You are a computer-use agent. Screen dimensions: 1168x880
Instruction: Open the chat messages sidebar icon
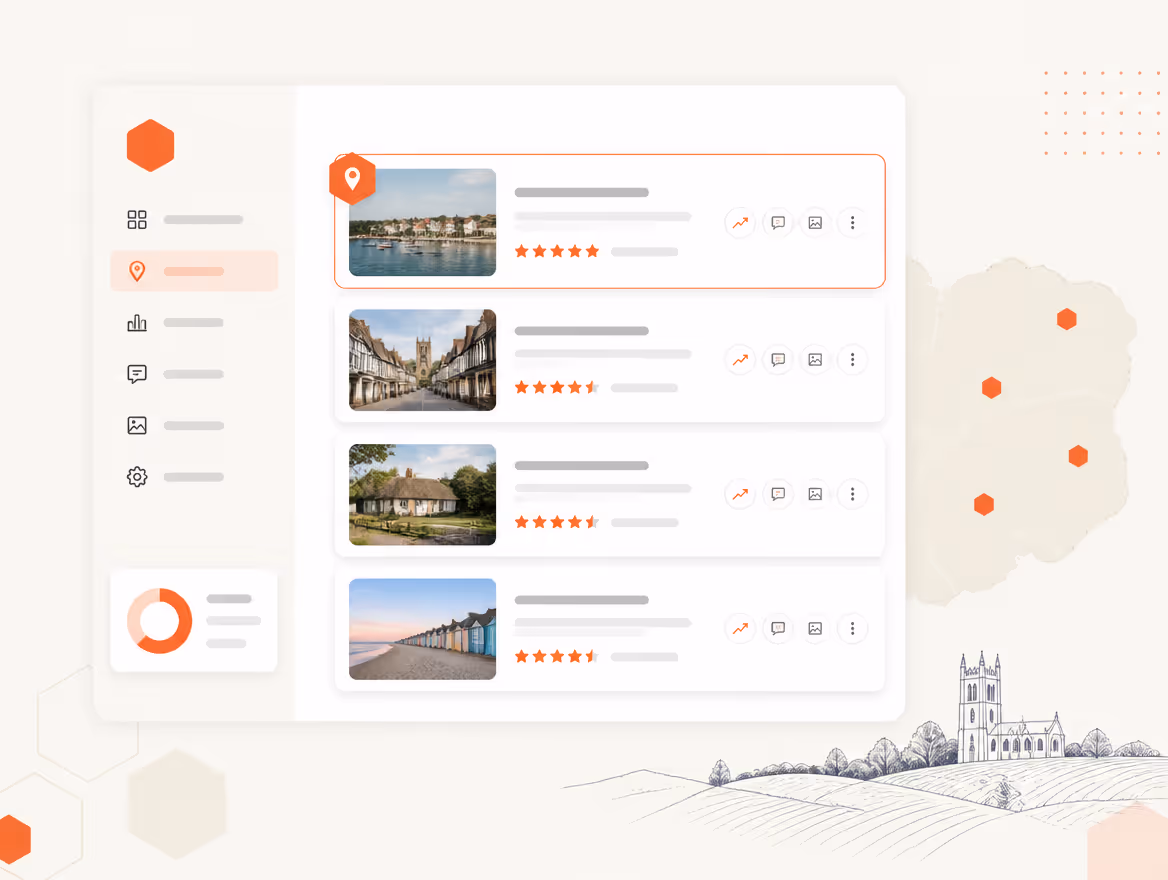click(137, 374)
